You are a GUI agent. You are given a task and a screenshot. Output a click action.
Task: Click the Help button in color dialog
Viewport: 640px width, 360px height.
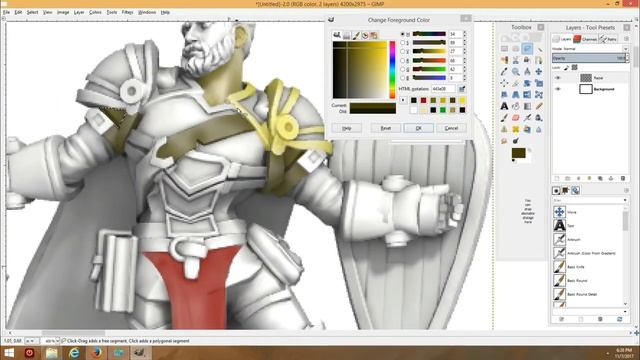[x=347, y=128]
